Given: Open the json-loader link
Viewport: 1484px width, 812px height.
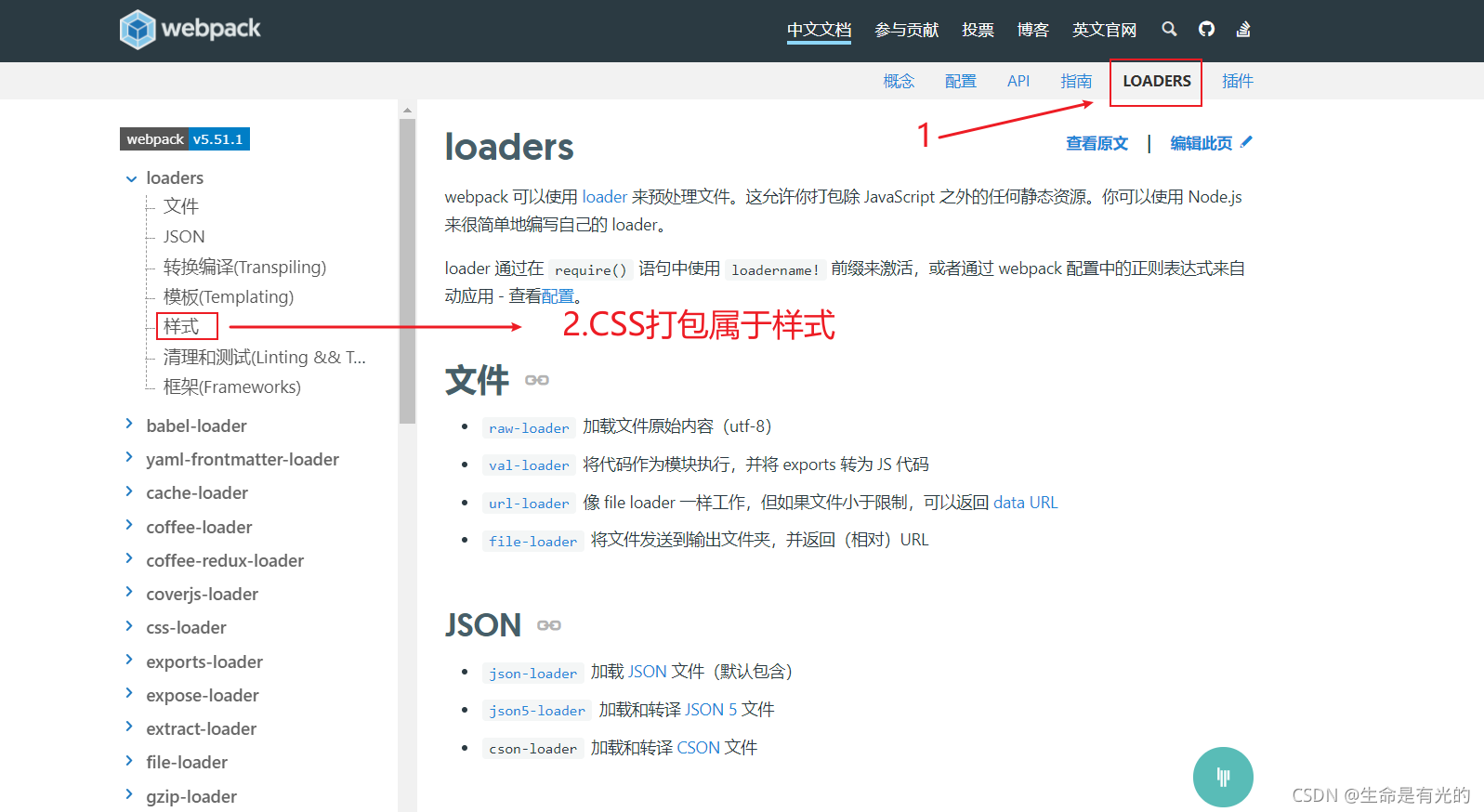Looking at the screenshot, I should pos(532,673).
